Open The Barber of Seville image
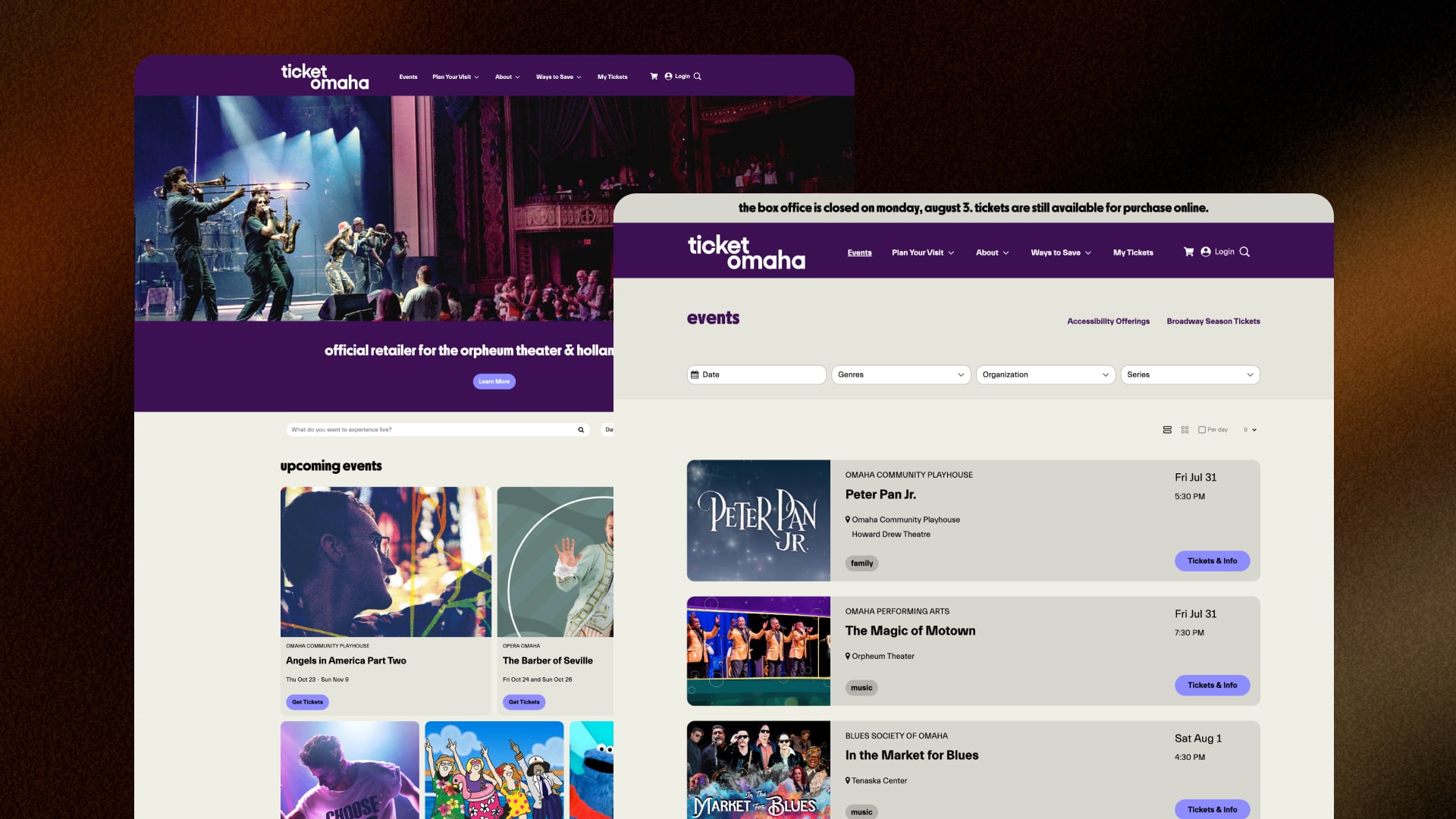Viewport: 1456px width, 819px height. pos(555,562)
